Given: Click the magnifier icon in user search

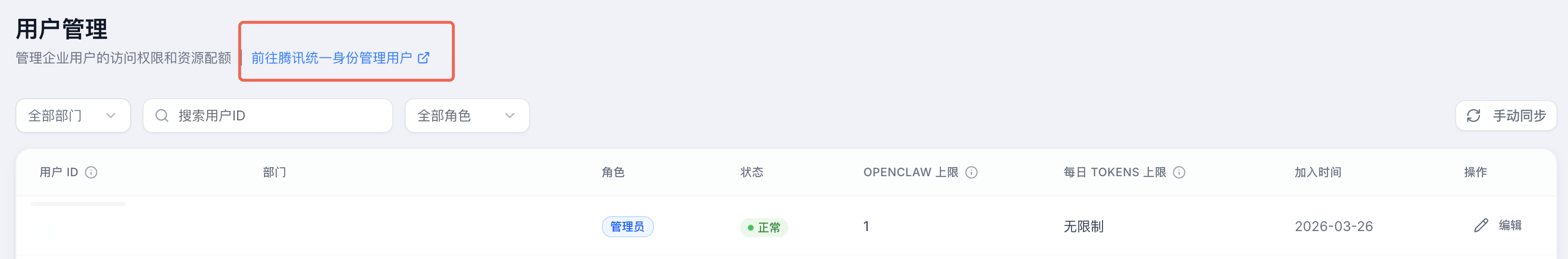Looking at the screenshot, I should [x=162, y=116].
